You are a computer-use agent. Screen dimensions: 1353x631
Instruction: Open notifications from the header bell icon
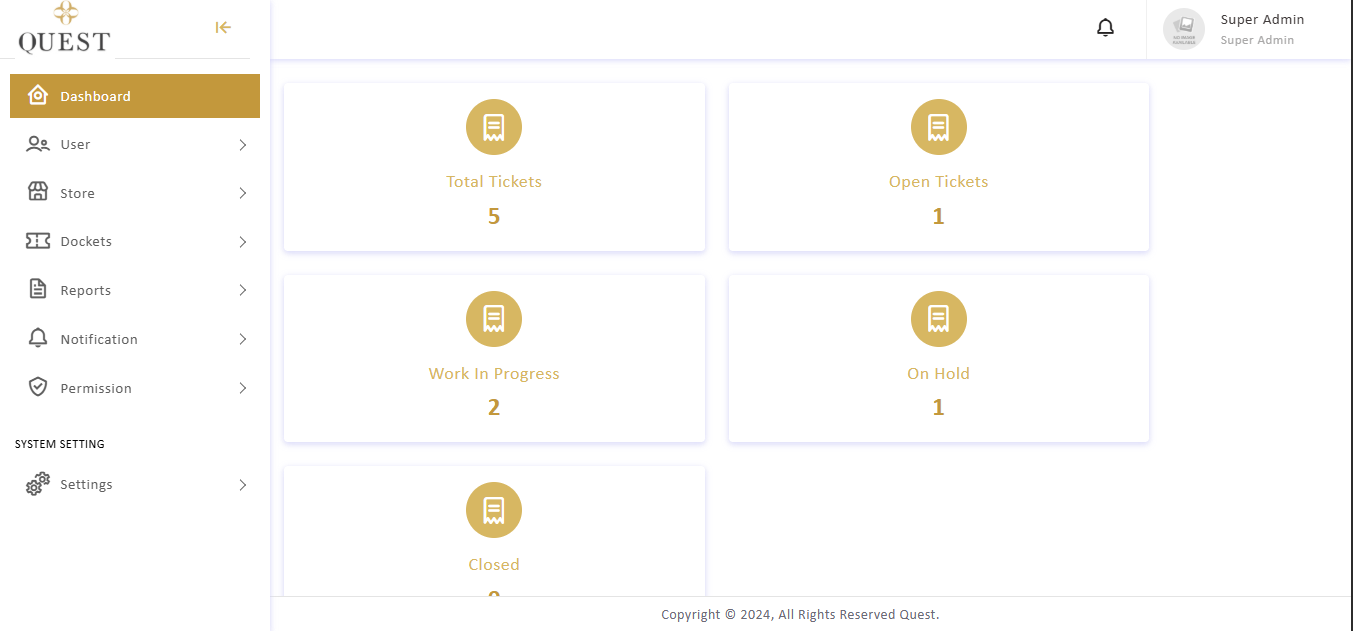1105,28
